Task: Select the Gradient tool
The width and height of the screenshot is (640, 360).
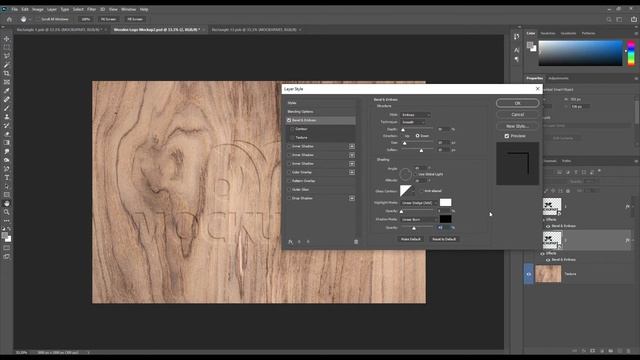Action: pyautogui.click(x=7, y=143)
